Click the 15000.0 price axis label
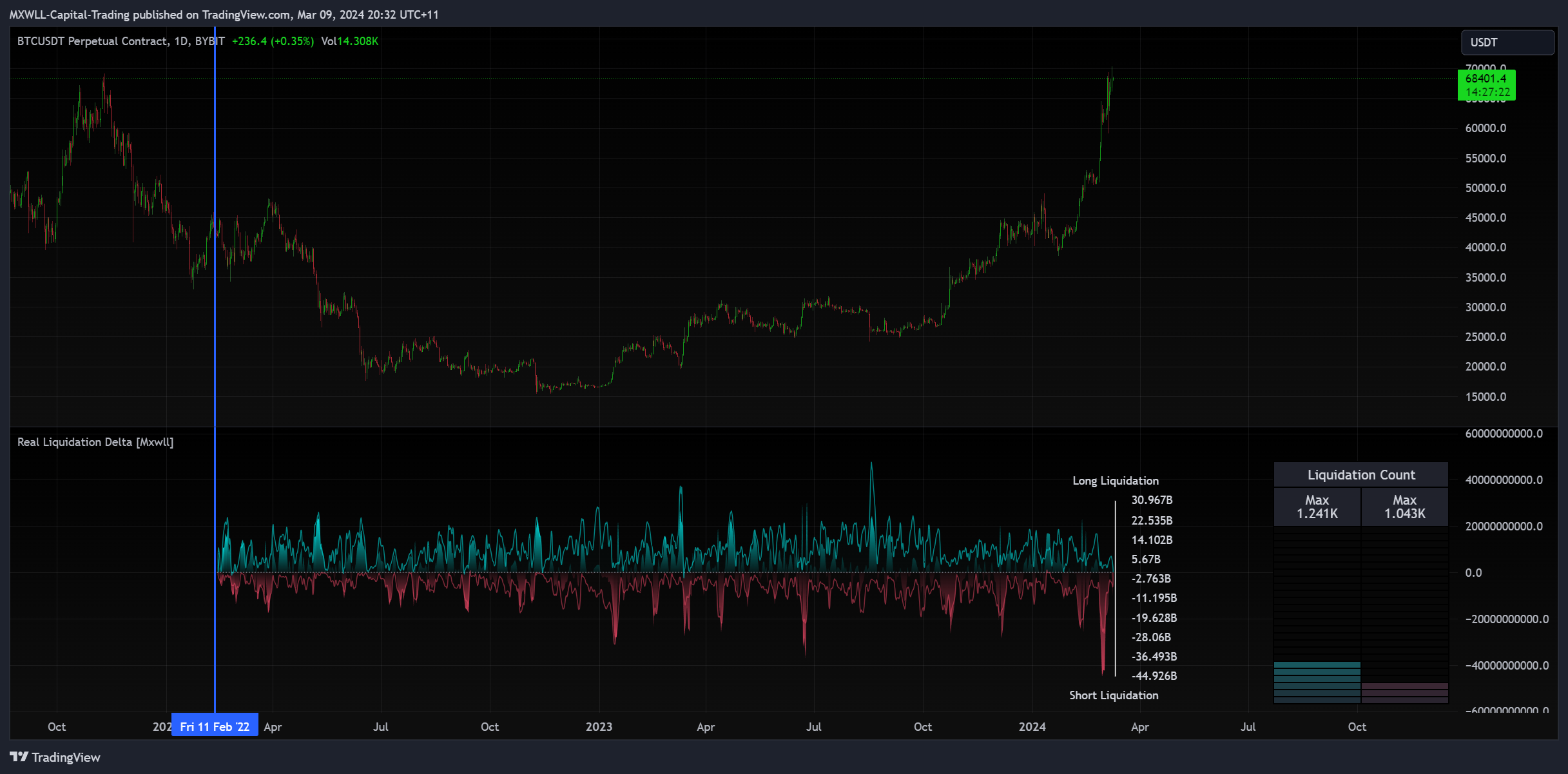The width and height of the screenshot is (1568, 774). tap(1486, 397)
